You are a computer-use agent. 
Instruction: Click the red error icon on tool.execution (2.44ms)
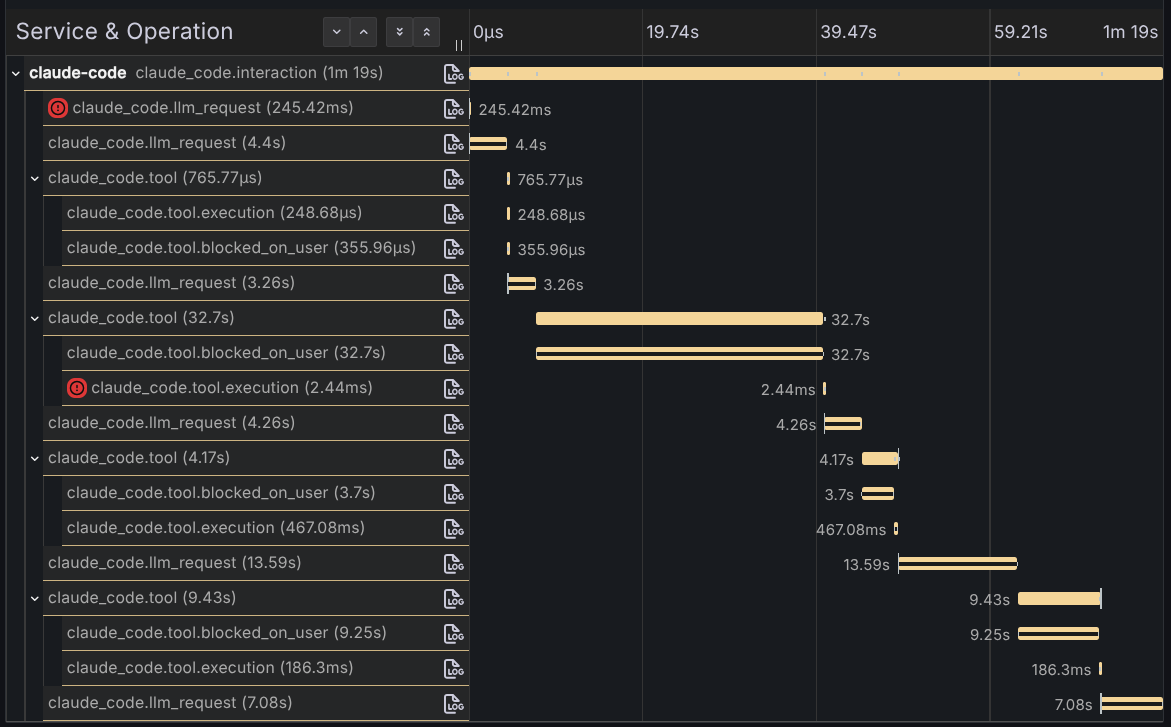point(77,388)
